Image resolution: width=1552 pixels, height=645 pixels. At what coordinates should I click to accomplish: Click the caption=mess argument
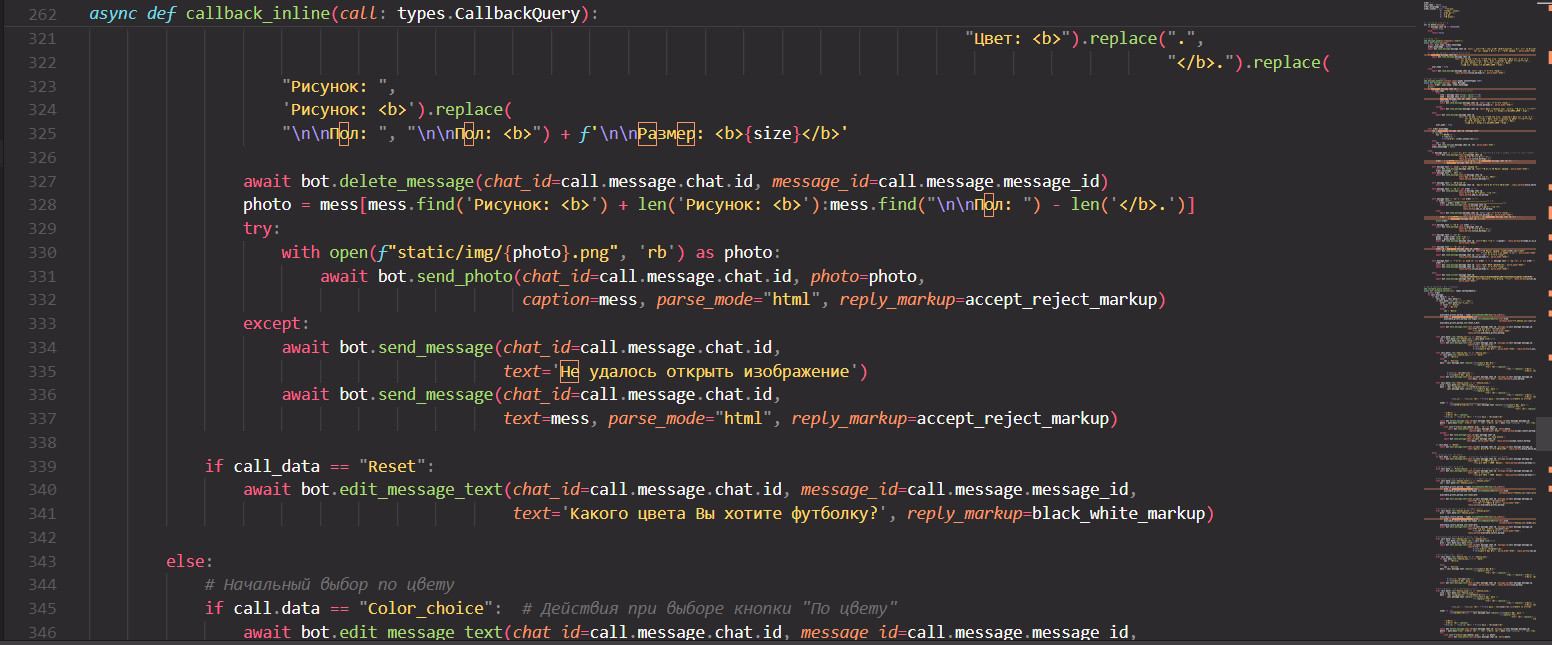[580, 300]
